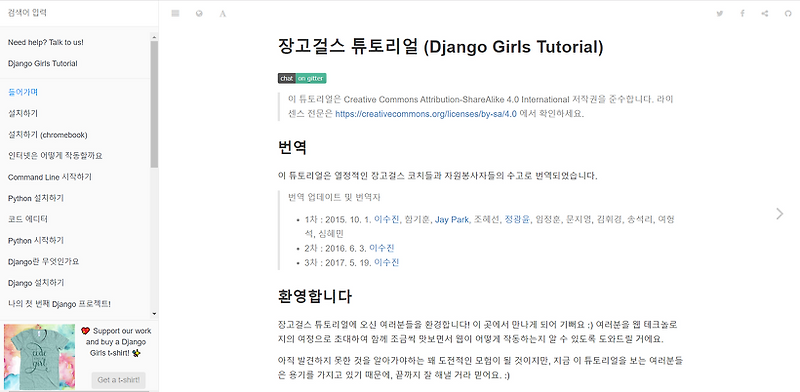Open Django Girls Tutorial sidebar link
The height and width of the screenshot is (392, 800).
tap(43, 63)
